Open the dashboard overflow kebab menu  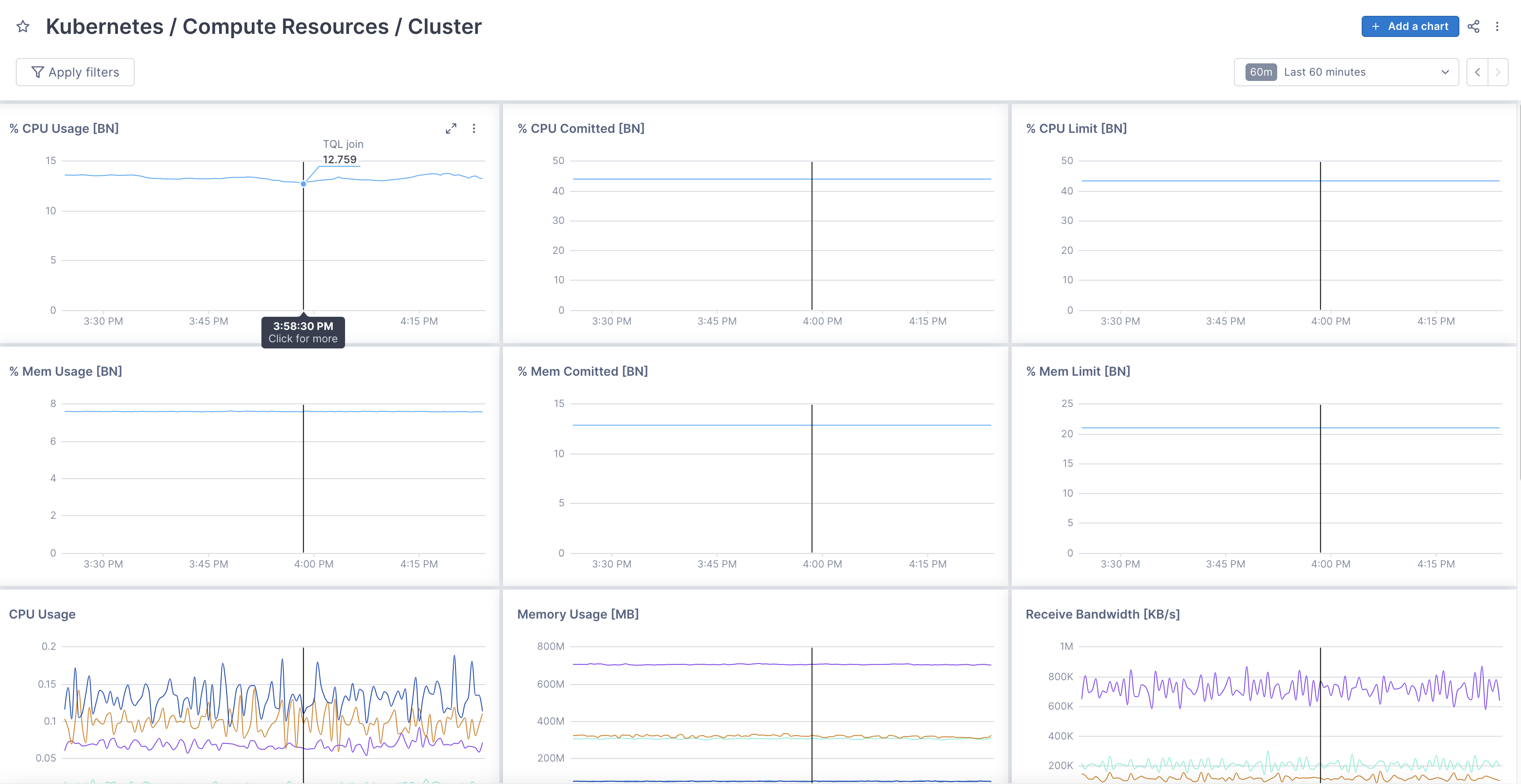(x=1498, y=26)
